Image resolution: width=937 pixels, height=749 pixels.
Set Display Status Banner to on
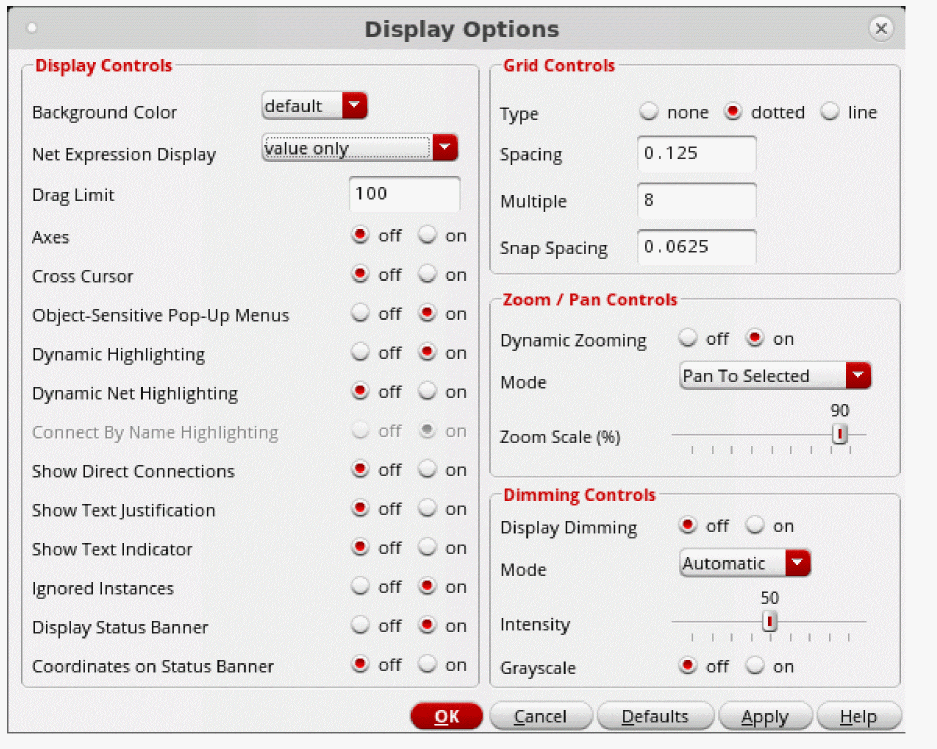pos(427,625)
